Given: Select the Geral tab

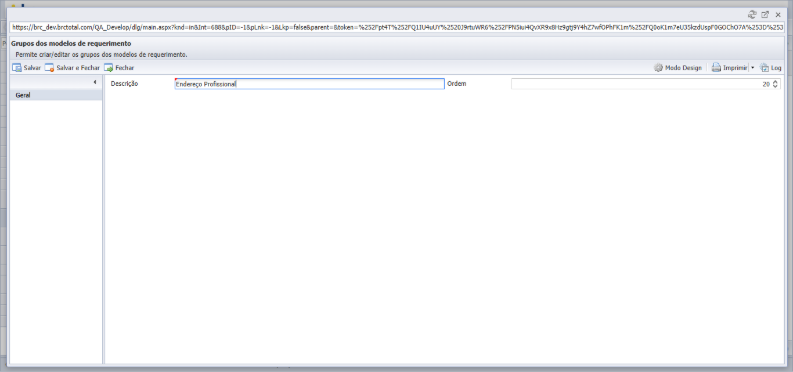Looking at the screenshot, I should tap(56, 95).
